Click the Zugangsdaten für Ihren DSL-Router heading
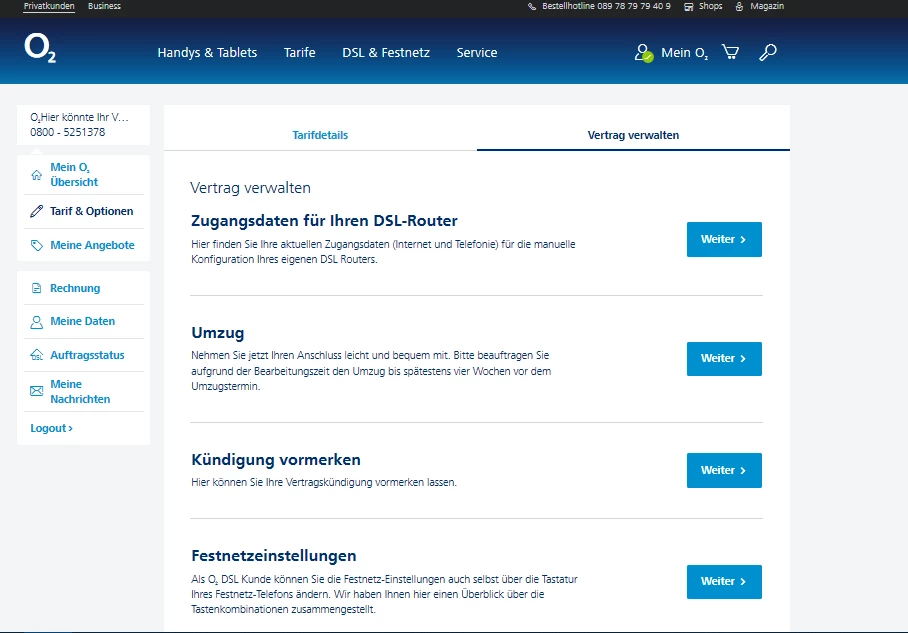 [x=324, y=221]
